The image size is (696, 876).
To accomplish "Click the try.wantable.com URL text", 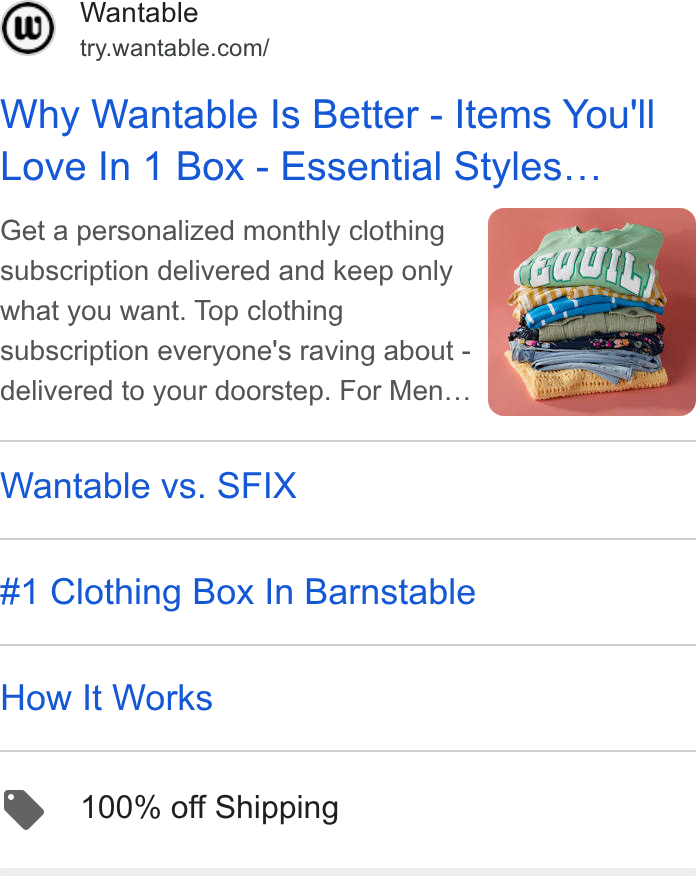I will 174,48.
